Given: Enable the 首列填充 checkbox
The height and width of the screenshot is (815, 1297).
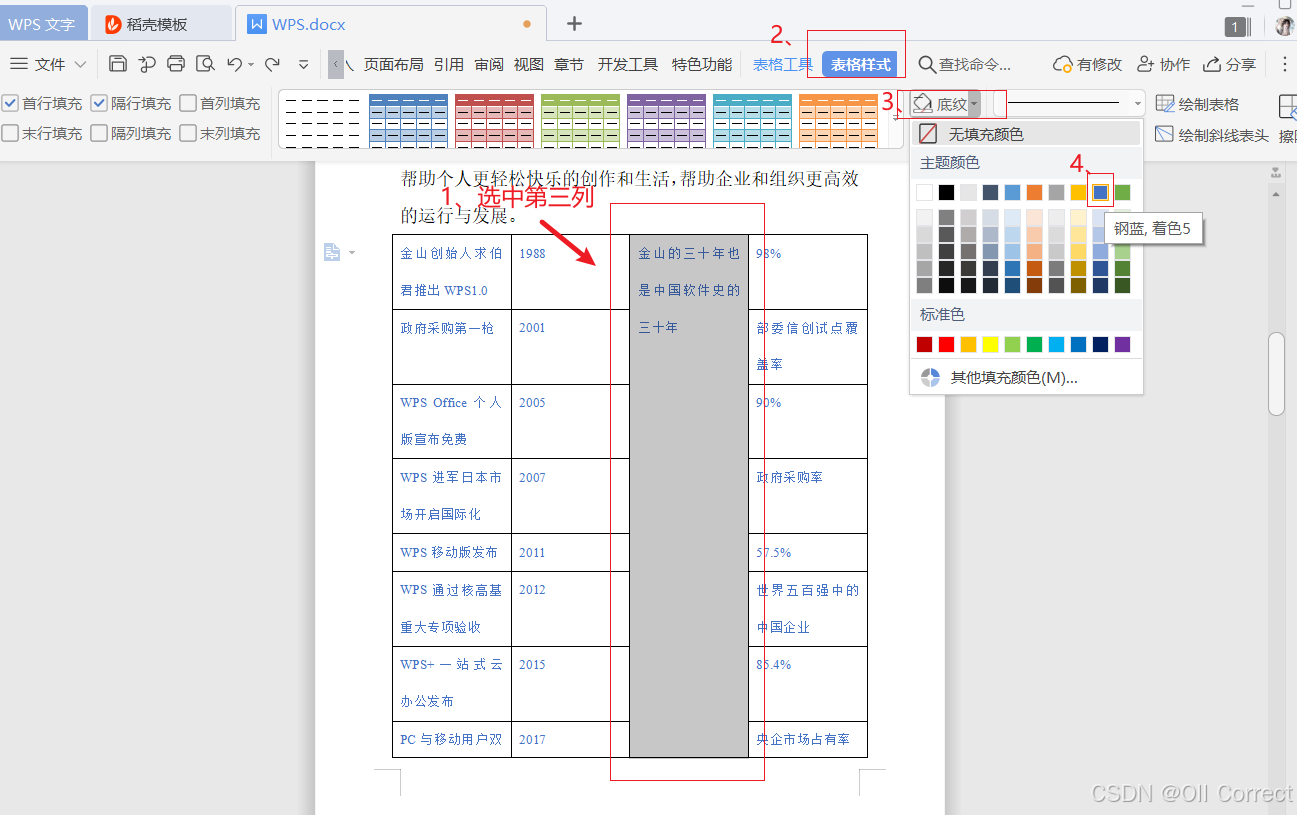Looking at the screenshot, I should [x=188, y=103].
